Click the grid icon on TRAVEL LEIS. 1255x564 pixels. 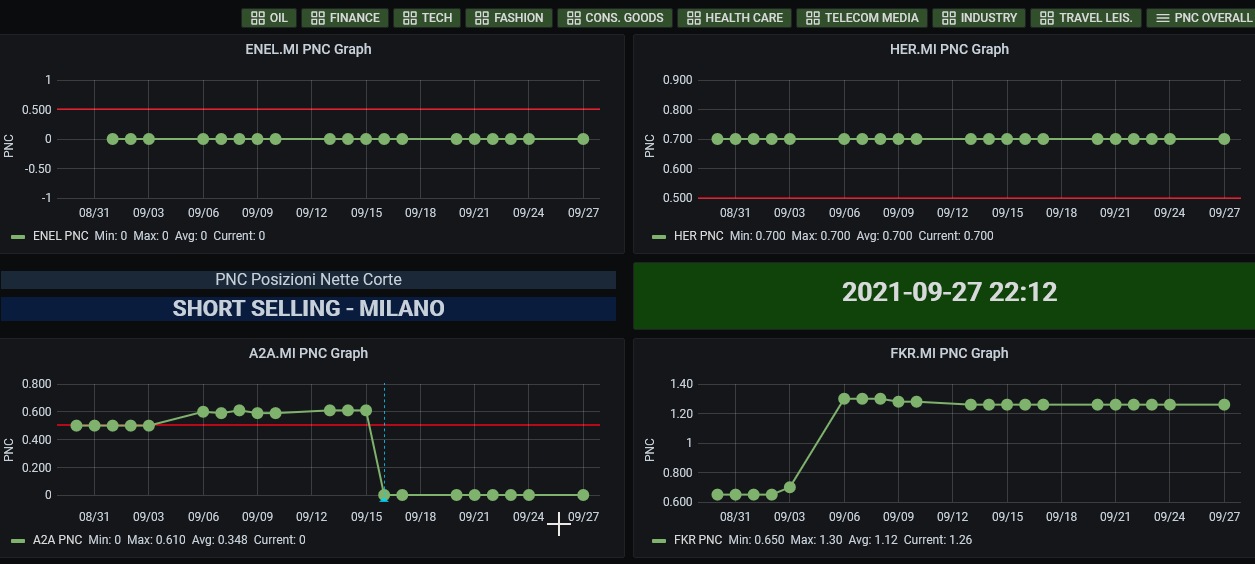pos(1046,18)
